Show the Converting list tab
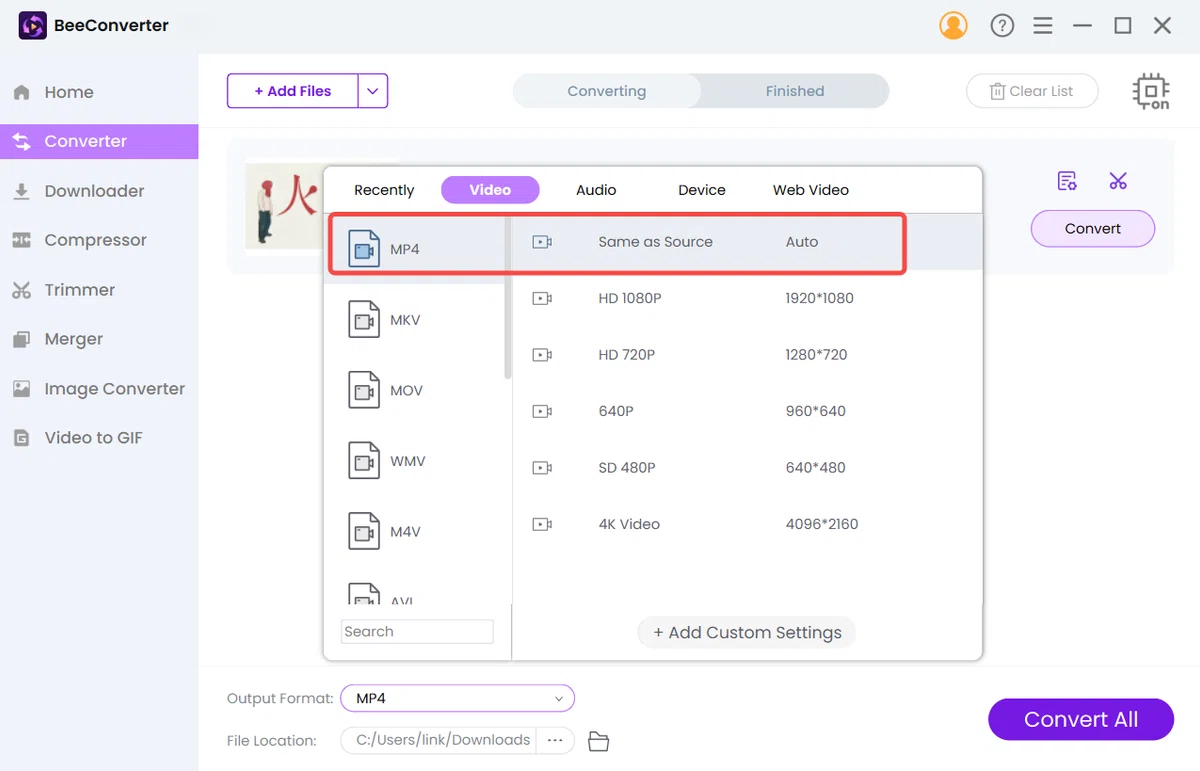This screenshot has height=771, width=1200. pos(607,91)
